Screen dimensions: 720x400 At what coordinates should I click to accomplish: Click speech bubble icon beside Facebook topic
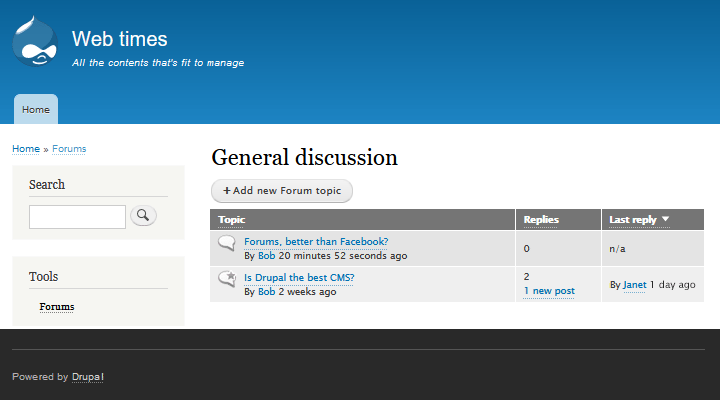click(227, 243)
